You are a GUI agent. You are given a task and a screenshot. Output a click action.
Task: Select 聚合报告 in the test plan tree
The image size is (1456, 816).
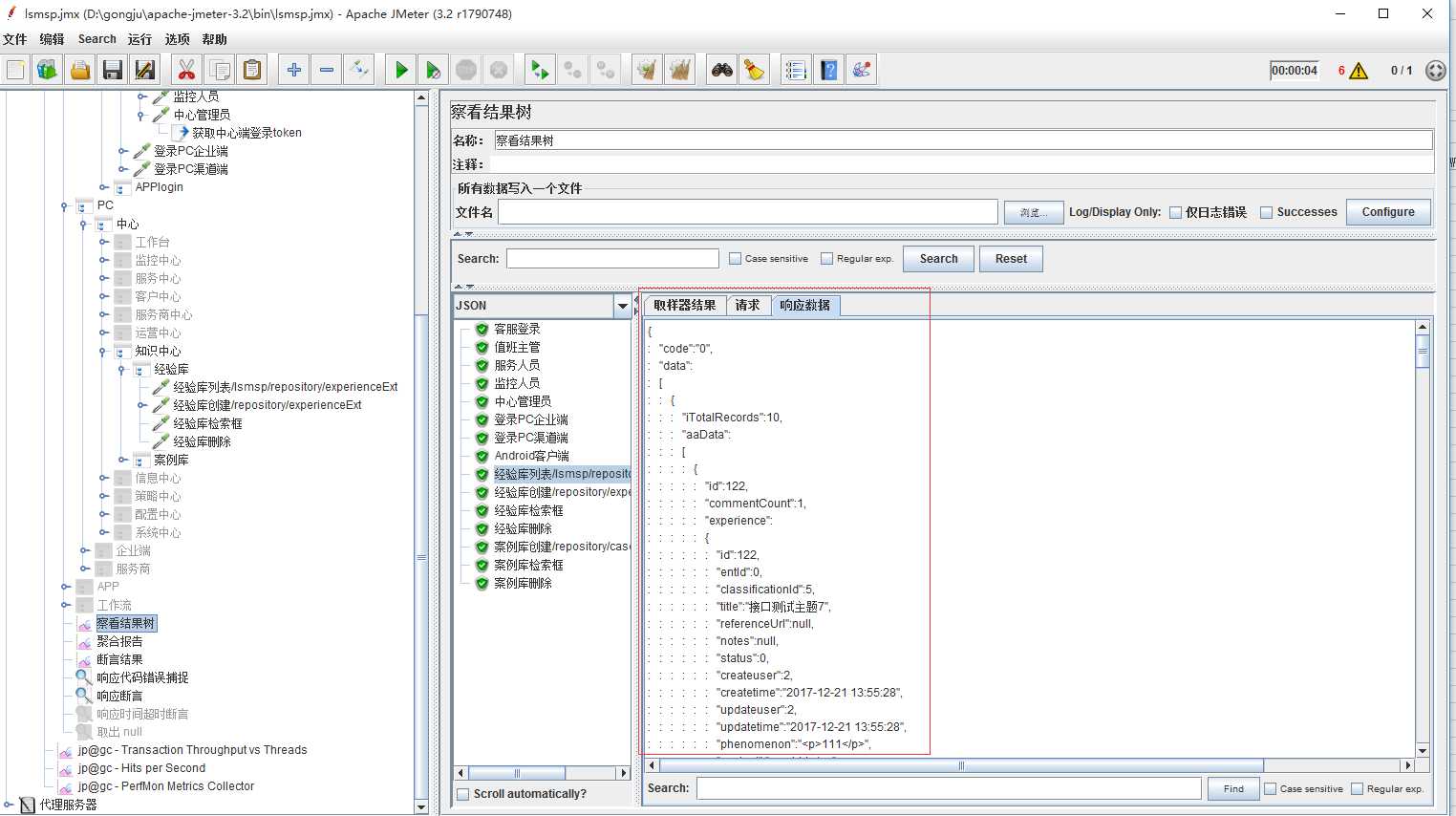119,641
